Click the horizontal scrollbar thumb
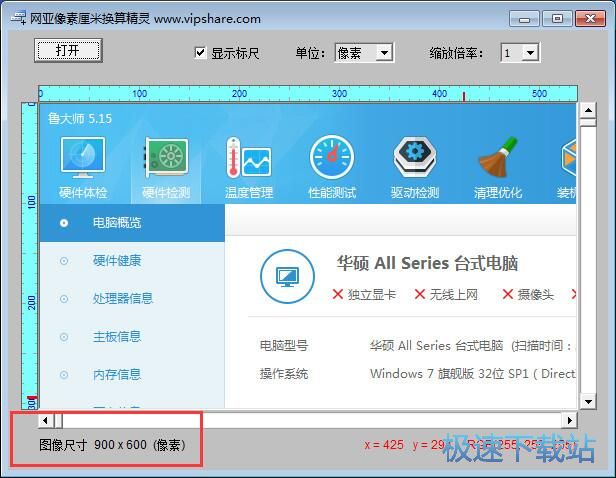Viewport: 616px width, 478px height. [x=58, y=421]
